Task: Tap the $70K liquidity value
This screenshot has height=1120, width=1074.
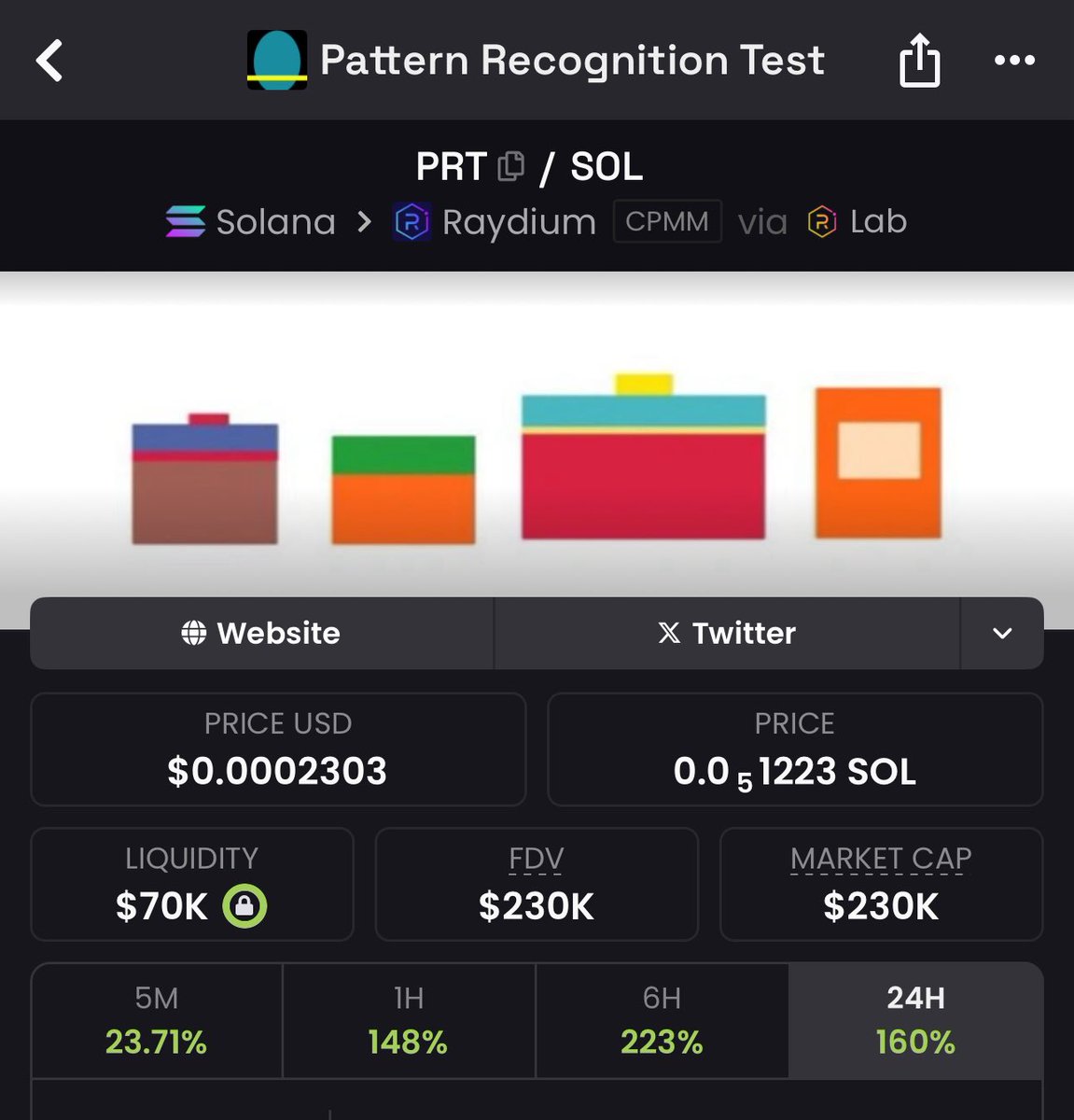Action: pos(161,906)
